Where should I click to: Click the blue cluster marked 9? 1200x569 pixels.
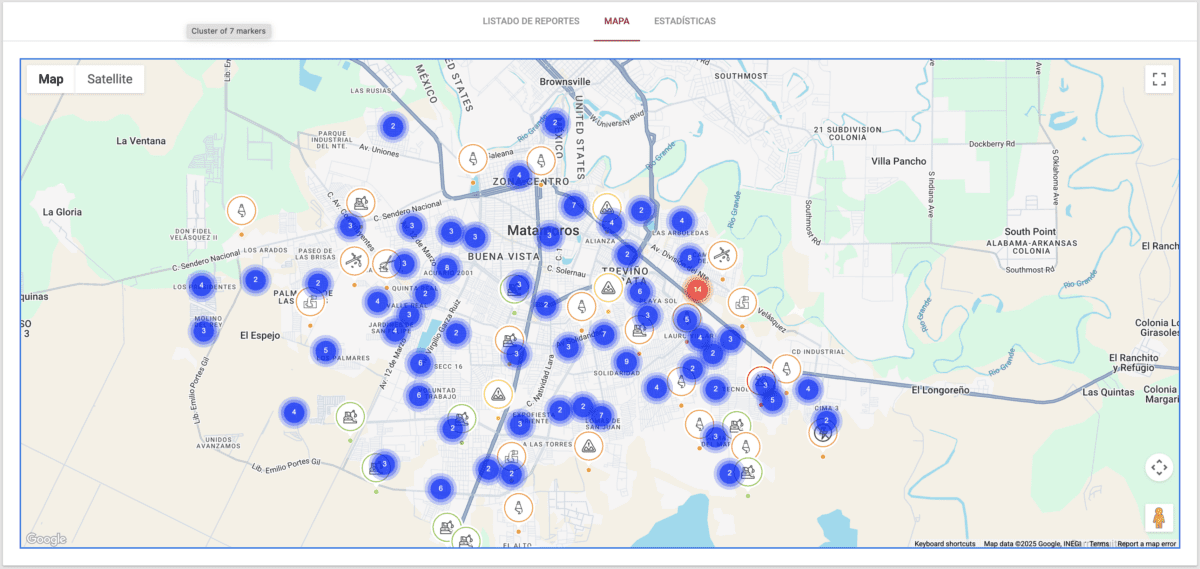tap(627, 362)
